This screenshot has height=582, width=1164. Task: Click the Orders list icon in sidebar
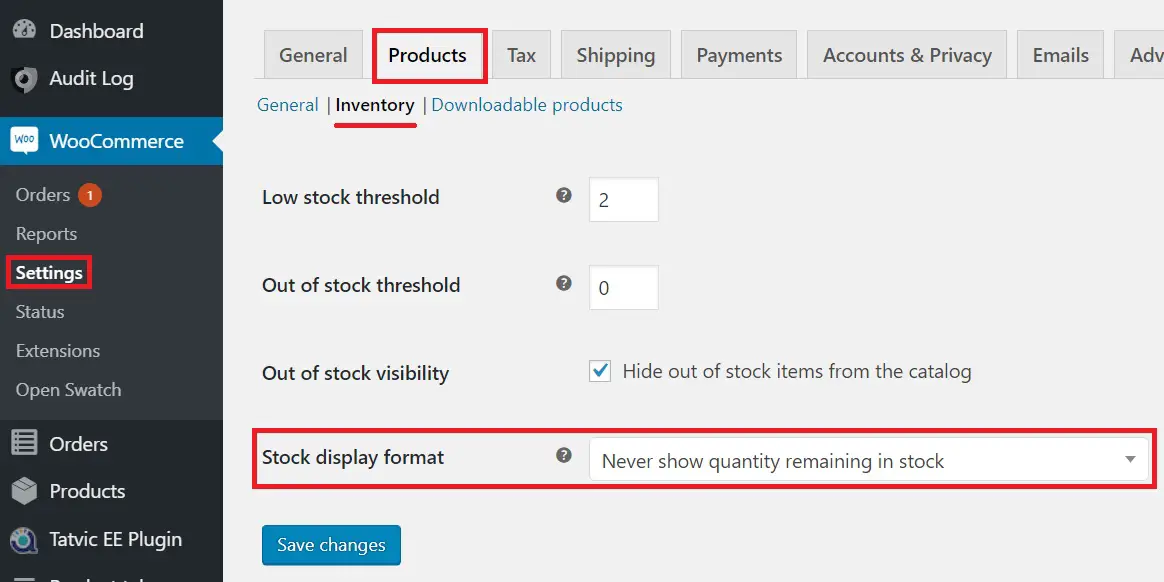click(24, 444)
